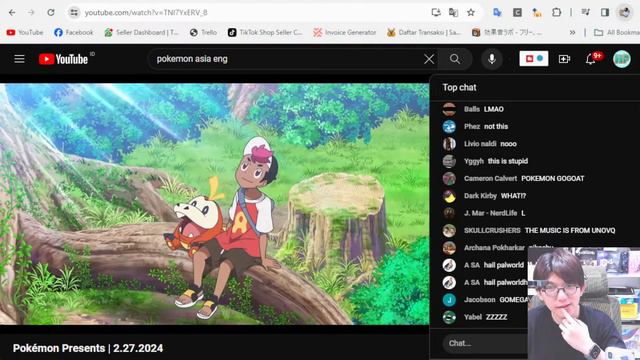The width and height of the screenshot is (640, 360).
Task: Go back with the browser back arrow
Action: point(12,13)
